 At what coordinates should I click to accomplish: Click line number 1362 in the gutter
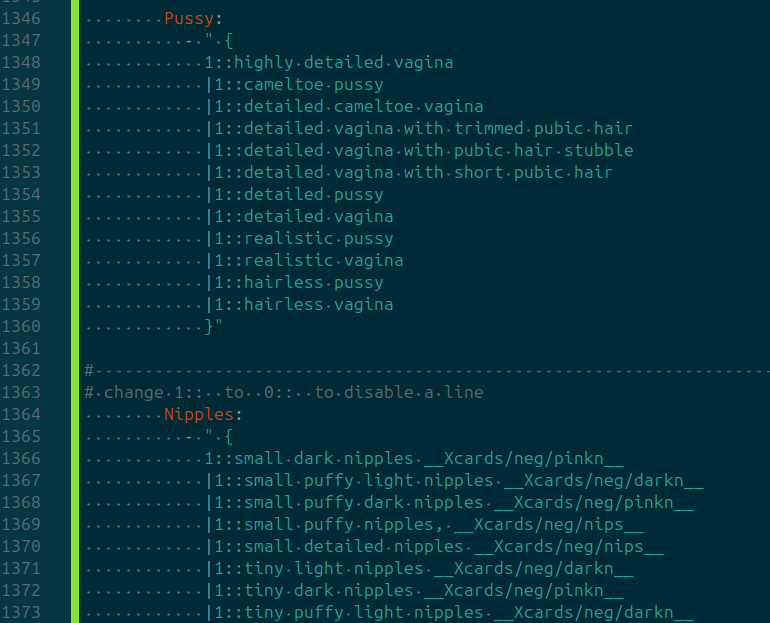click(x=21, y=370)
